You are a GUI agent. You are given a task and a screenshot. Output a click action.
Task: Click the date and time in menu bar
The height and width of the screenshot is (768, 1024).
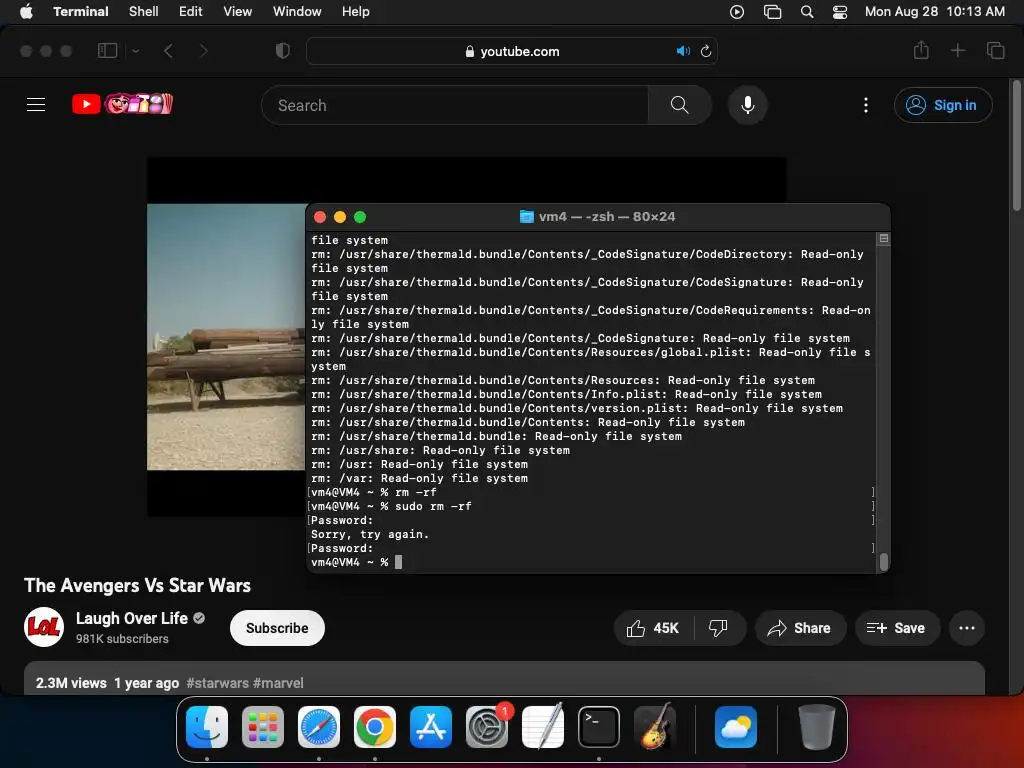[935, 12]
